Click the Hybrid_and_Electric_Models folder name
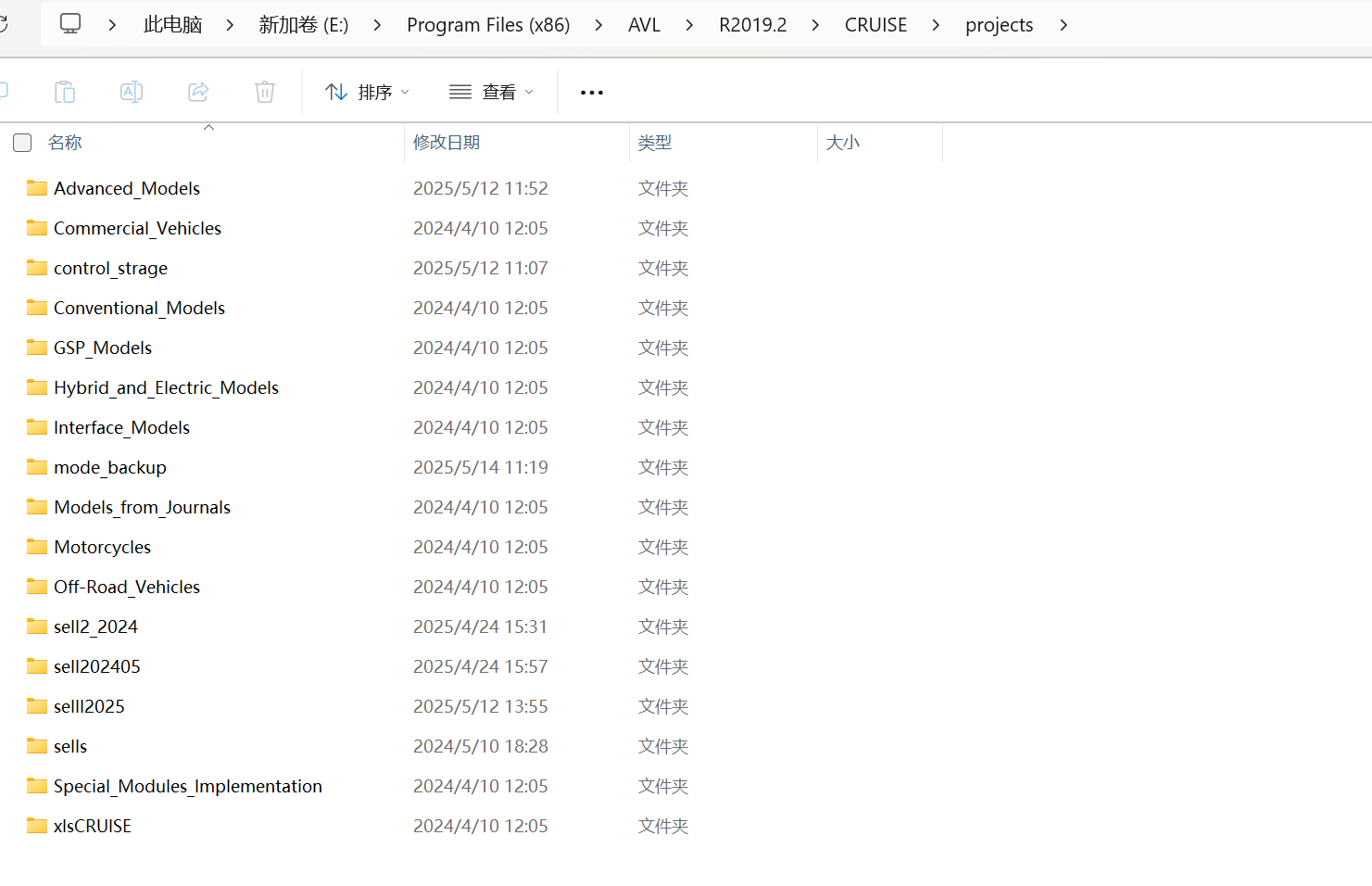Screen dimensions: 1372x886 (167, 388)
